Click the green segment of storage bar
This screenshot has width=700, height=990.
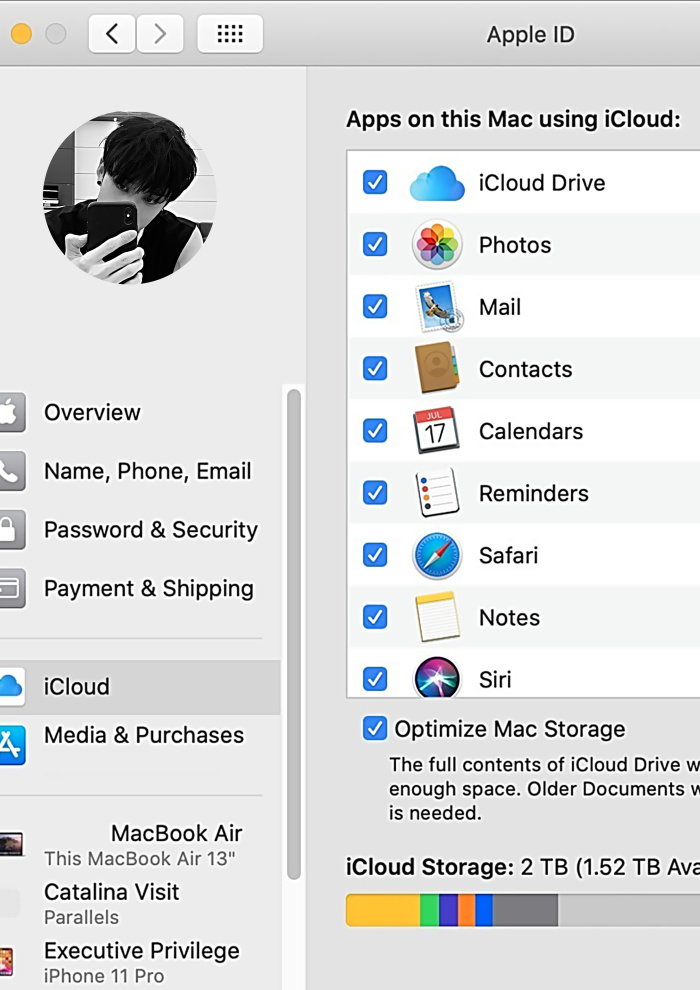point(429,910)
